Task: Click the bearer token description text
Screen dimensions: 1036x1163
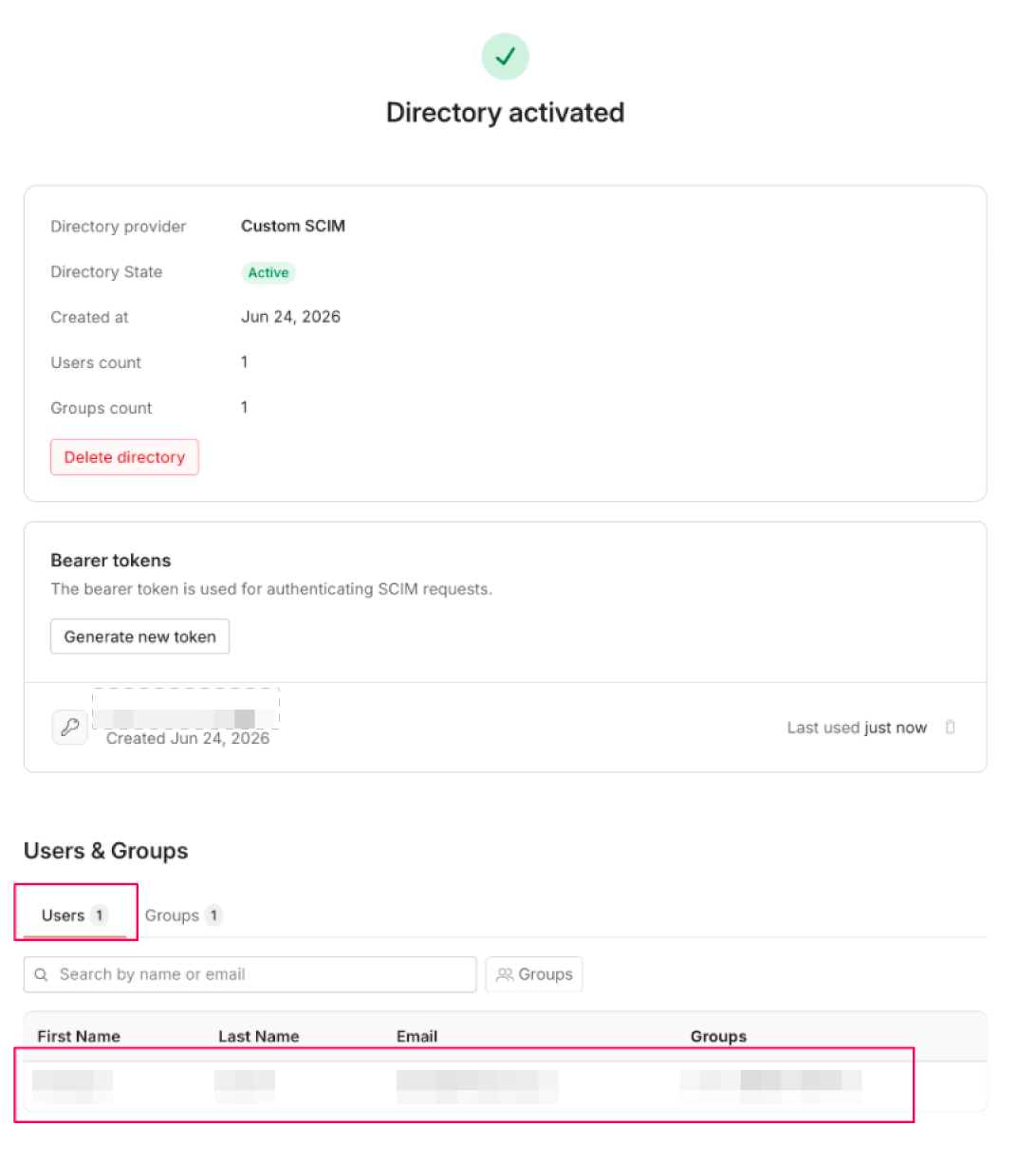Action: click(271, 589)
